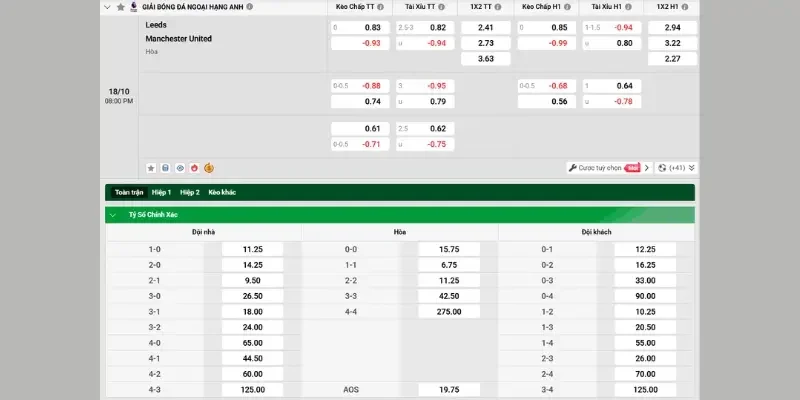Select 1X2 H1 odds 3.22
The image size is (800, 400).
click(672, 43)
